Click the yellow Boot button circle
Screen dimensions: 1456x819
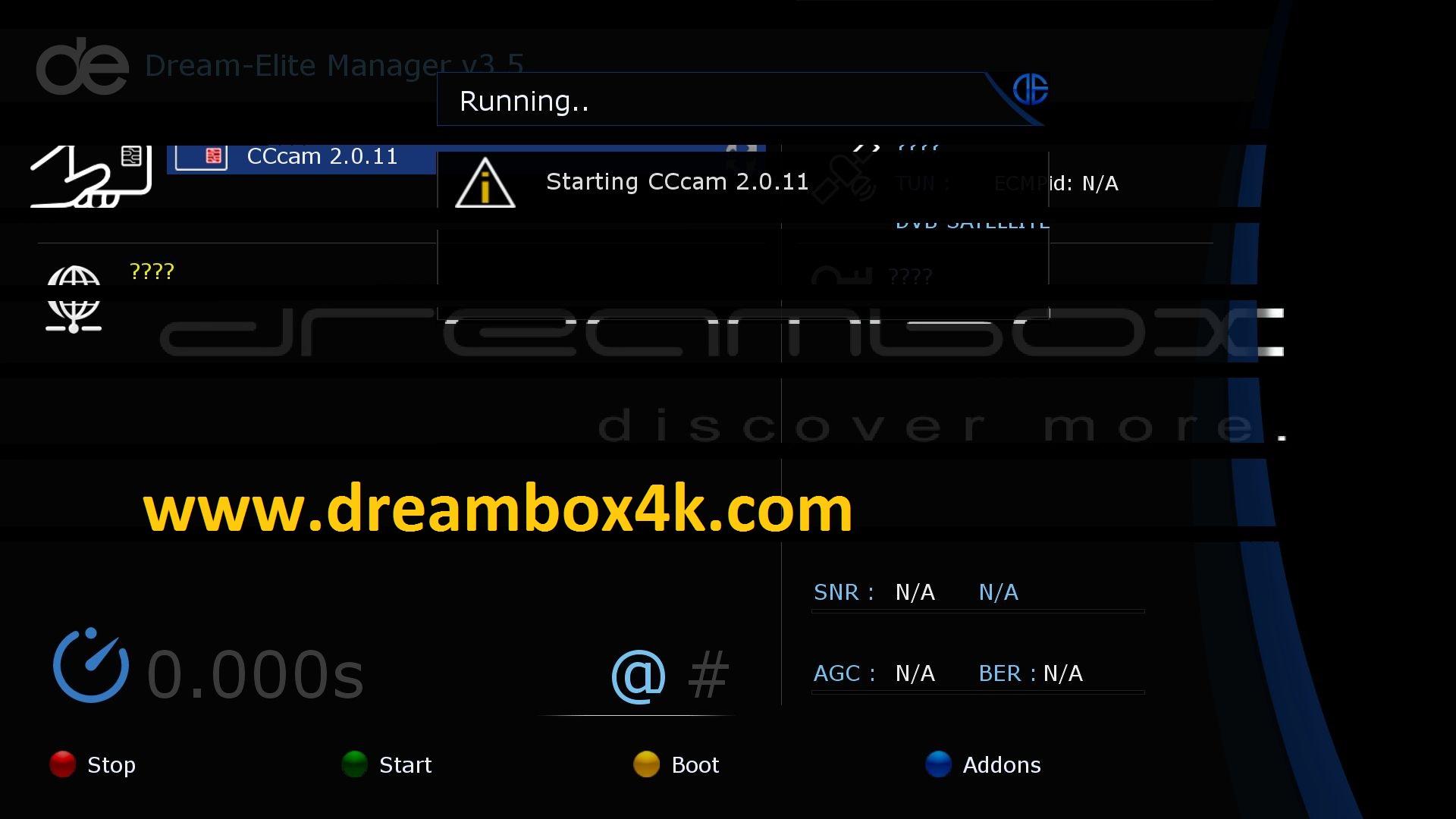[646, 764]
